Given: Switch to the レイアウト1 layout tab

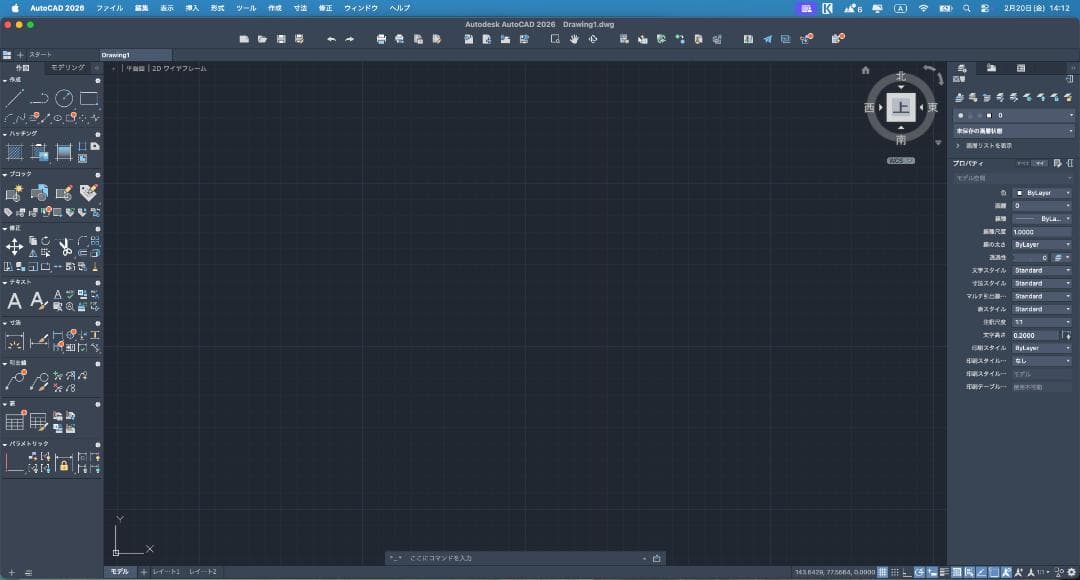Looking at the screenshot, I should tap(166, 572).
